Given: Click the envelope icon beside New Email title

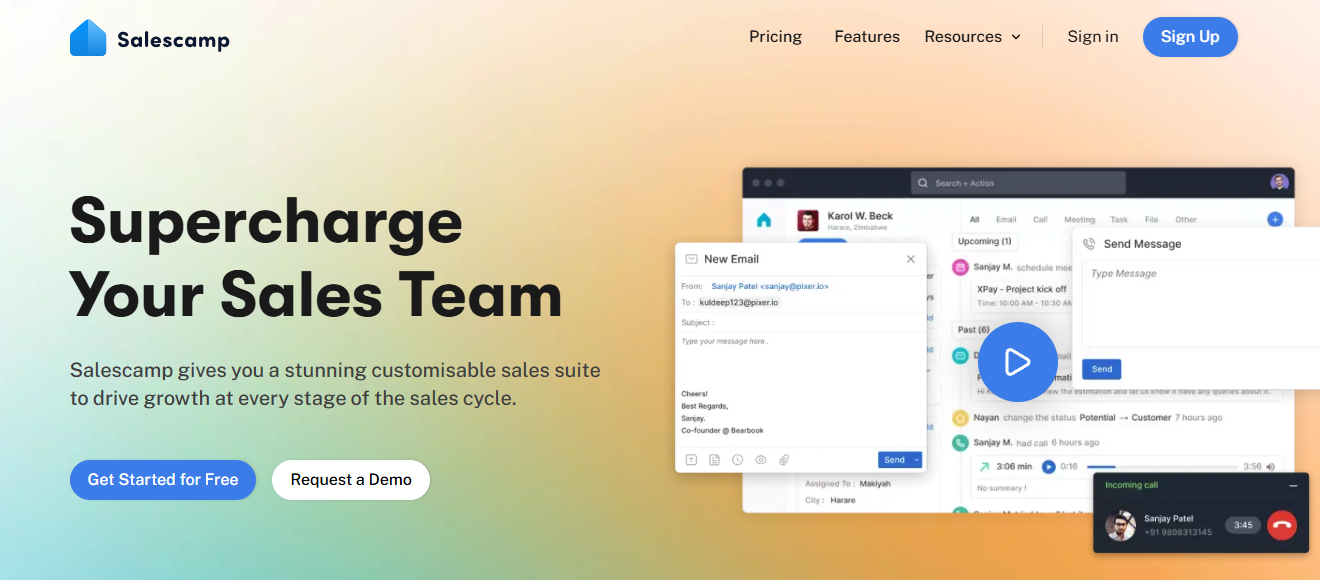Looking at the screenshot, I should pos(691,259).
